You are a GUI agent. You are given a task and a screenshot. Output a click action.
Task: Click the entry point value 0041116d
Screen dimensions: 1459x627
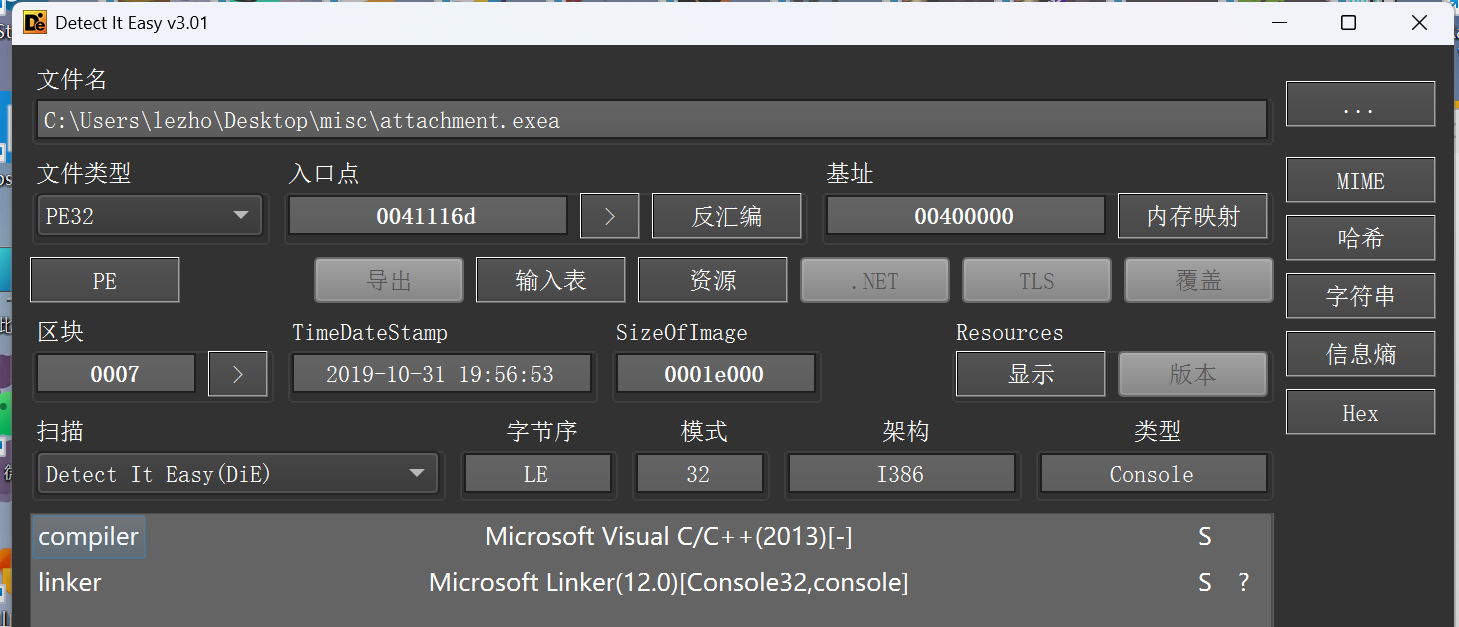click(x=427, y=216)
